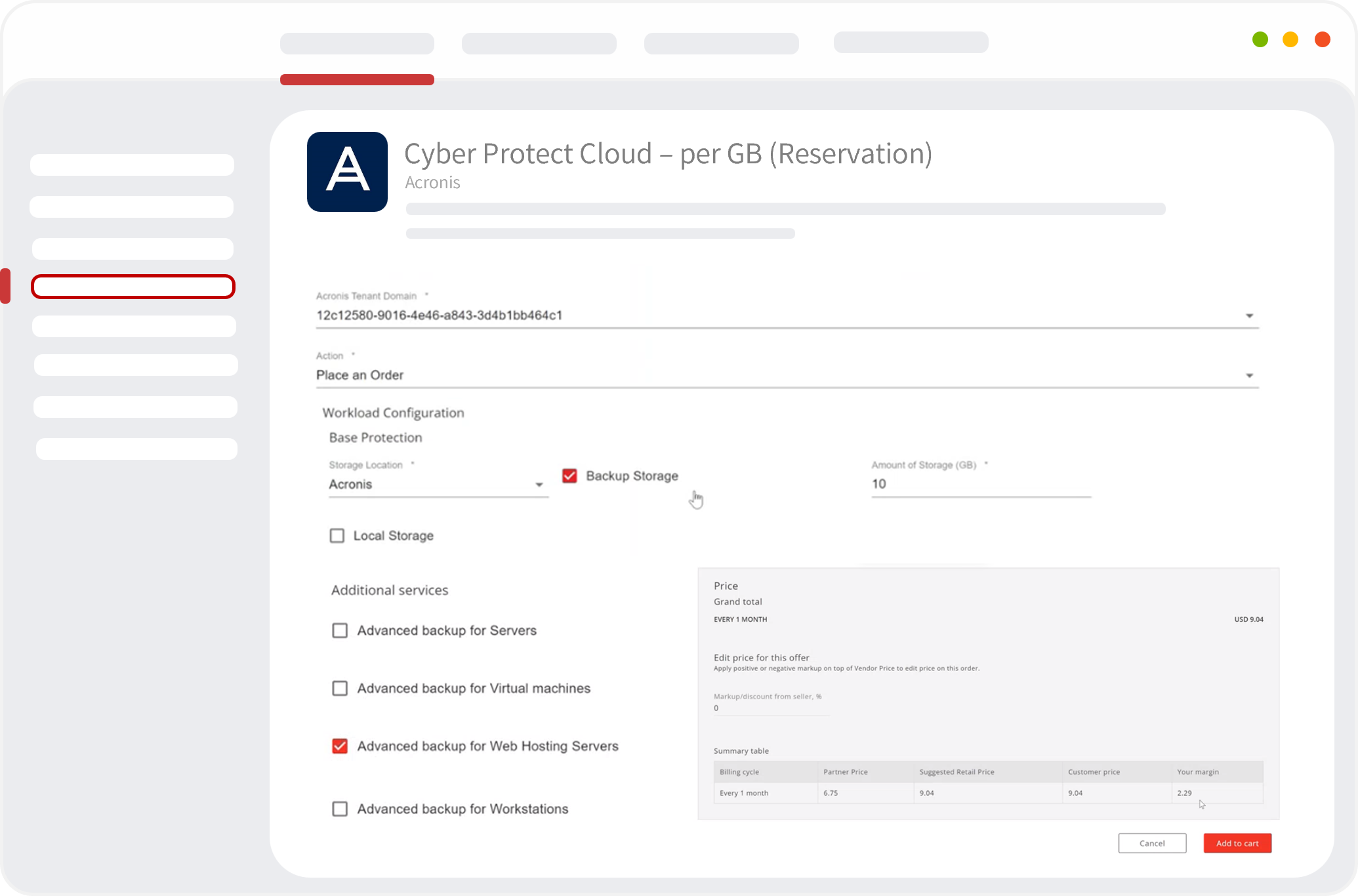The width and height of the screenshot is (1358, 896).
Task: Open the Action dropdown showing Place an Order
Action: [x=787, y=375]
